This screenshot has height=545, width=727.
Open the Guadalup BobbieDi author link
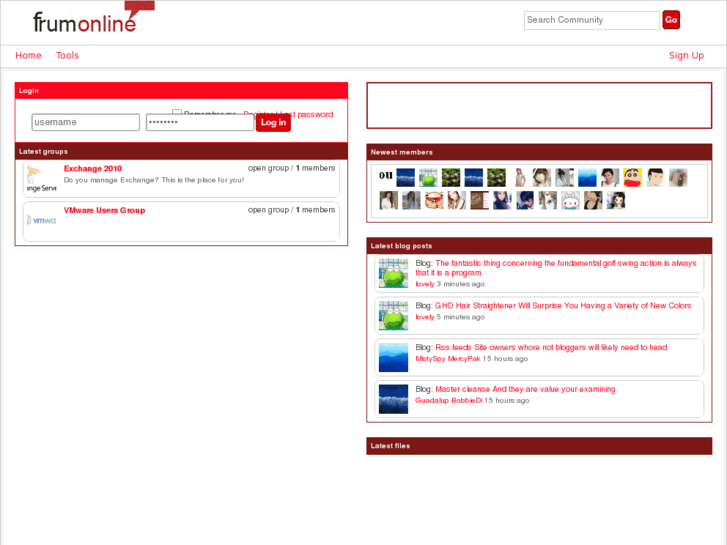pyautogui.click(x=448, y=400)
